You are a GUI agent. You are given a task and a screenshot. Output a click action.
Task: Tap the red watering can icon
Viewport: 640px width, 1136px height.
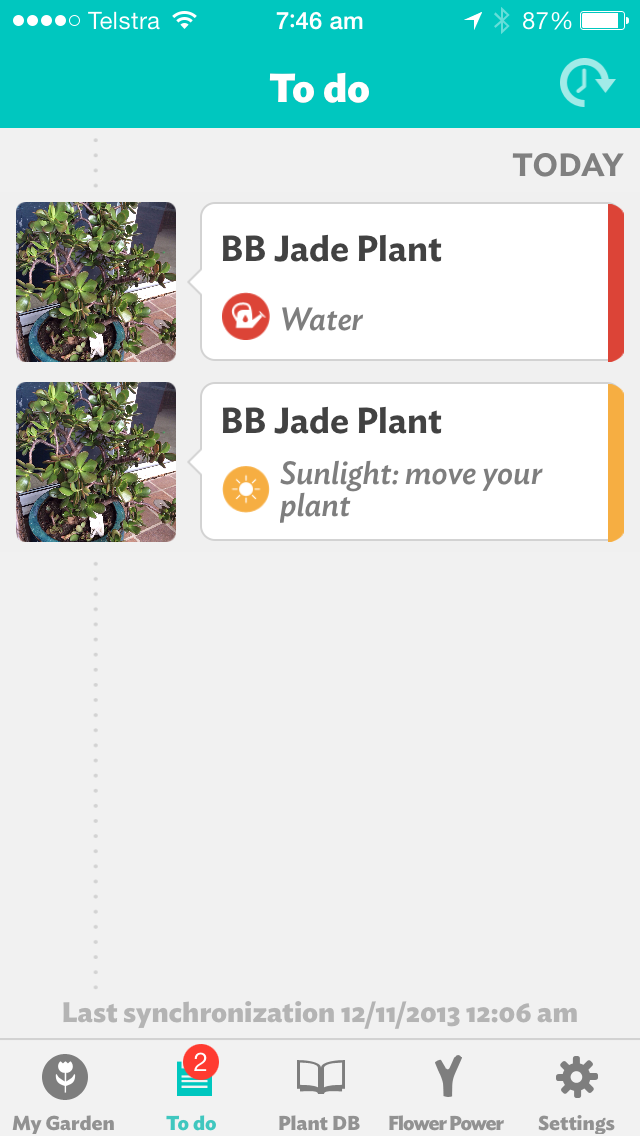tap(245, 317)
